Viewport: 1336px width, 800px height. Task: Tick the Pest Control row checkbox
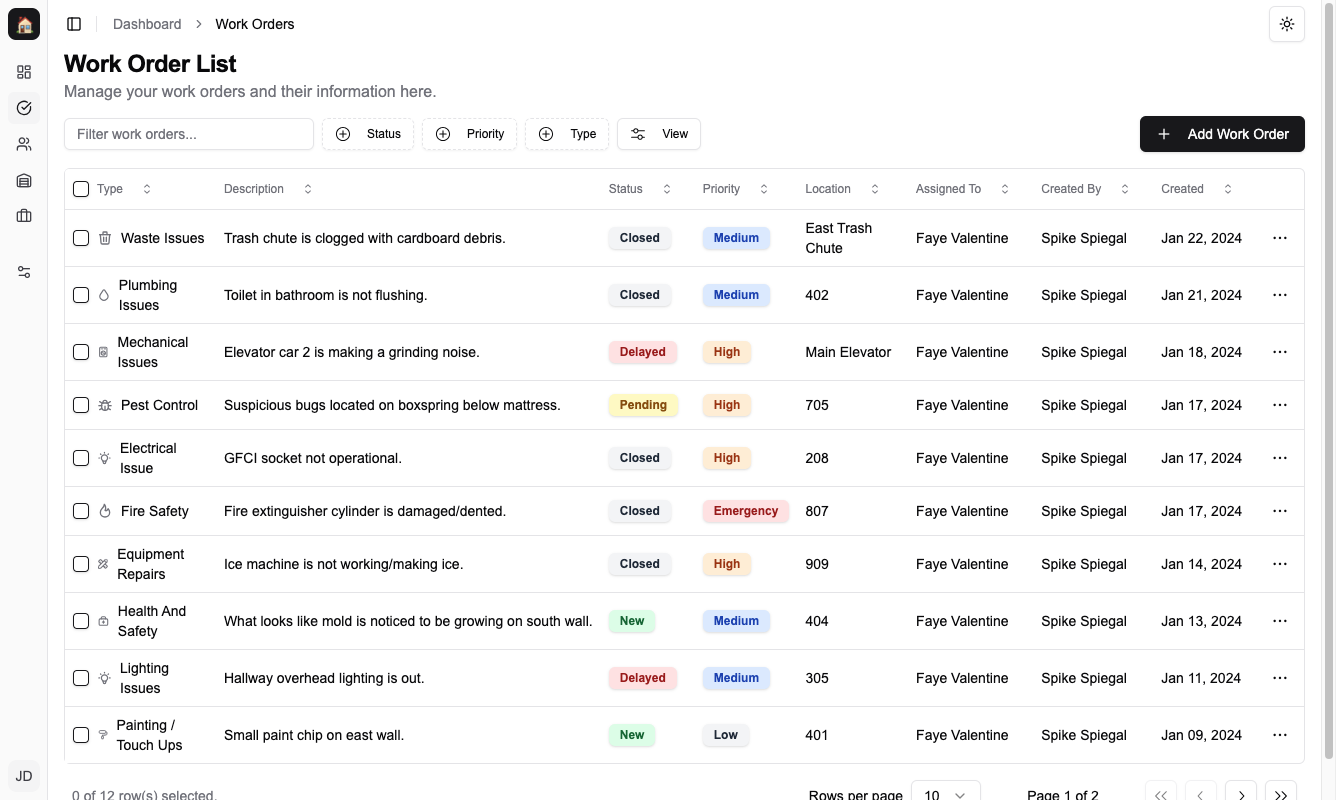(x=81, y=405)
